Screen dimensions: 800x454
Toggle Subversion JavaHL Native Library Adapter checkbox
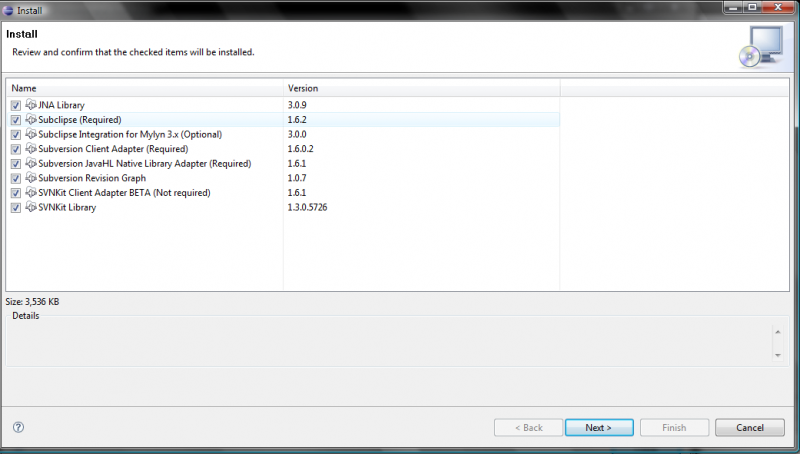(16, 164)
